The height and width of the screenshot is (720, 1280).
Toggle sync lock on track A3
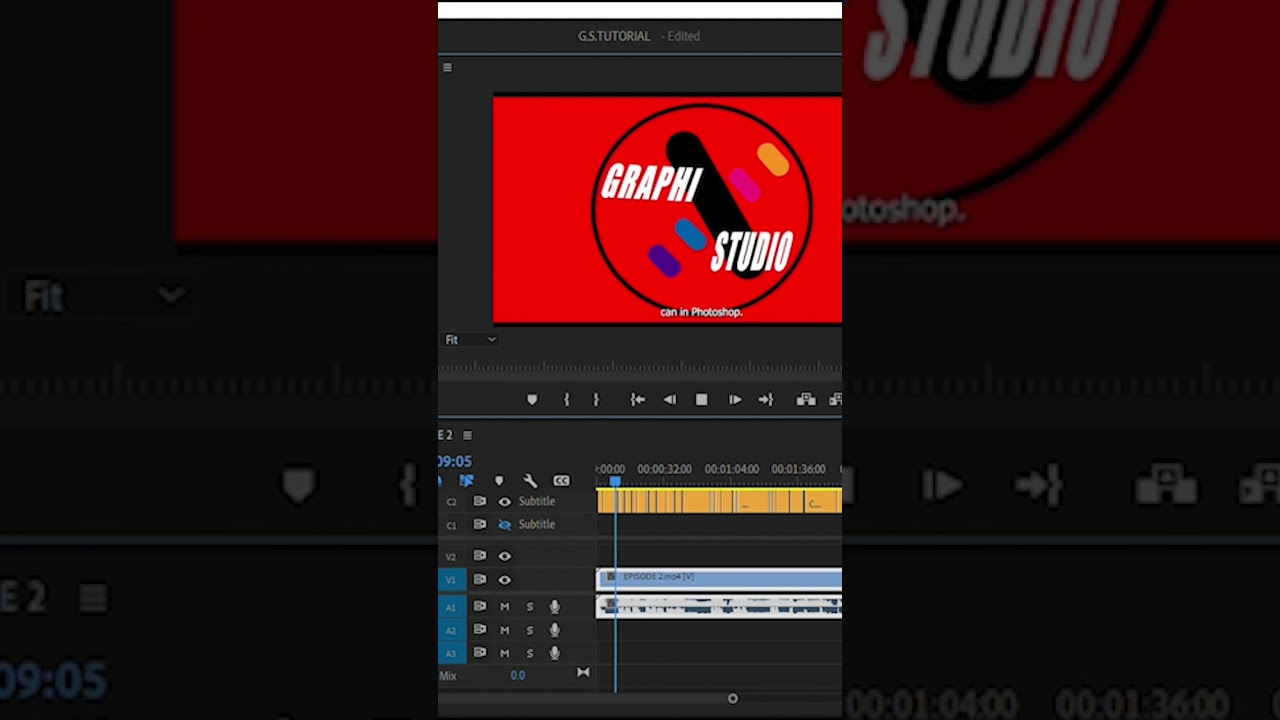[480, 653]
